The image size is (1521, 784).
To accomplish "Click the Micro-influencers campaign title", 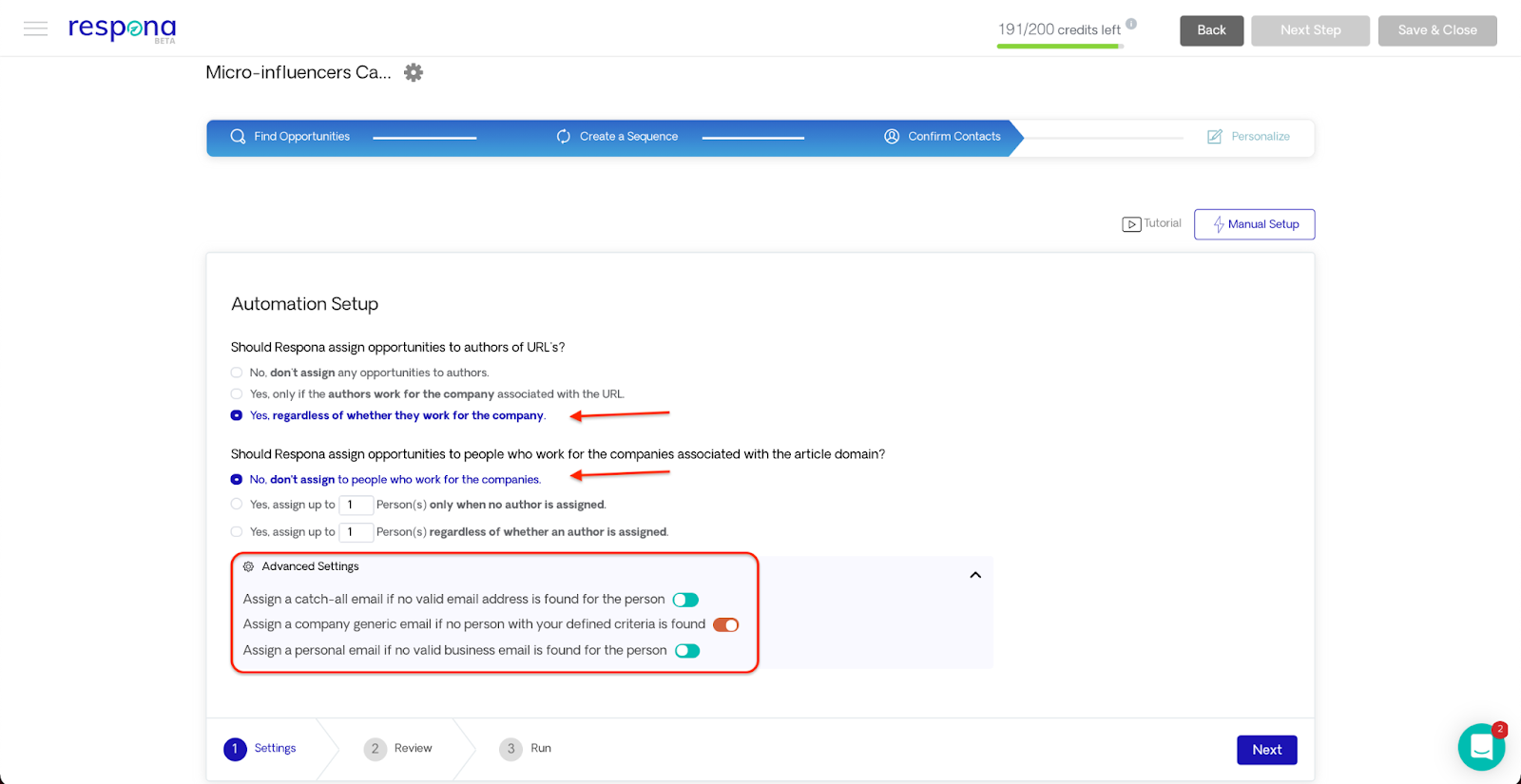I will 298,72.
